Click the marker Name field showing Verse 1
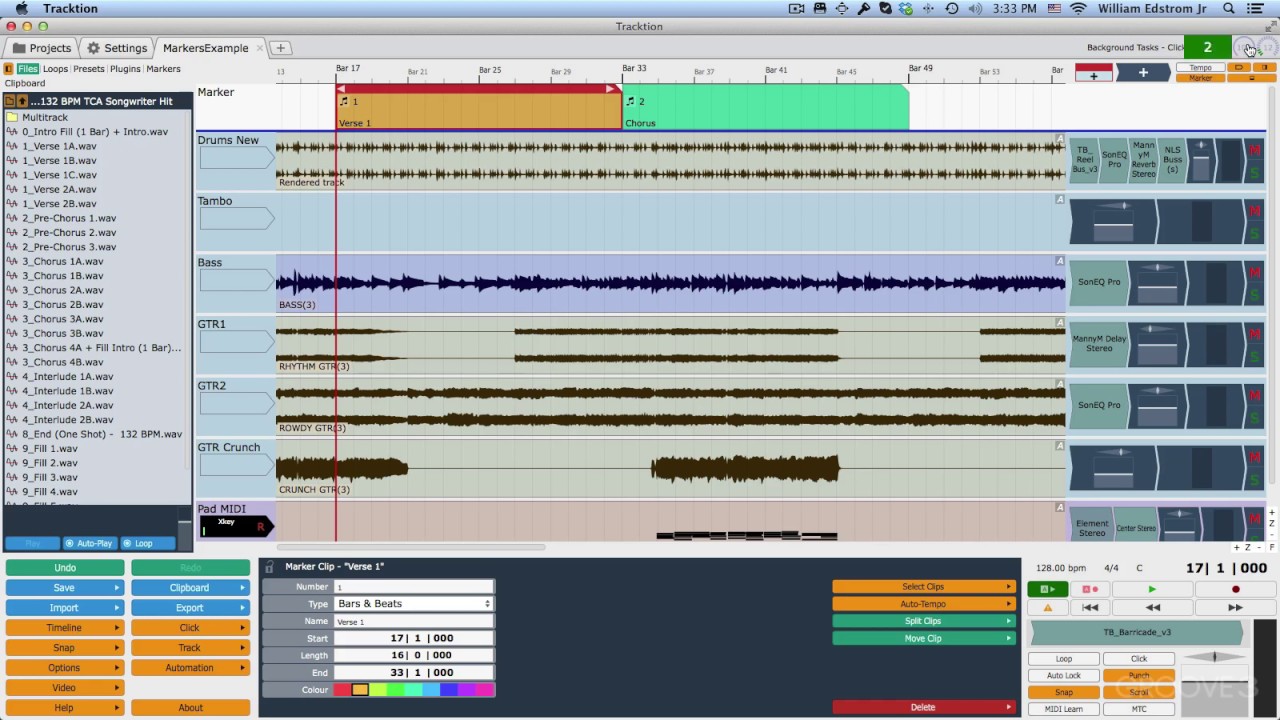 pyautogui.click(x=413, y=621)
